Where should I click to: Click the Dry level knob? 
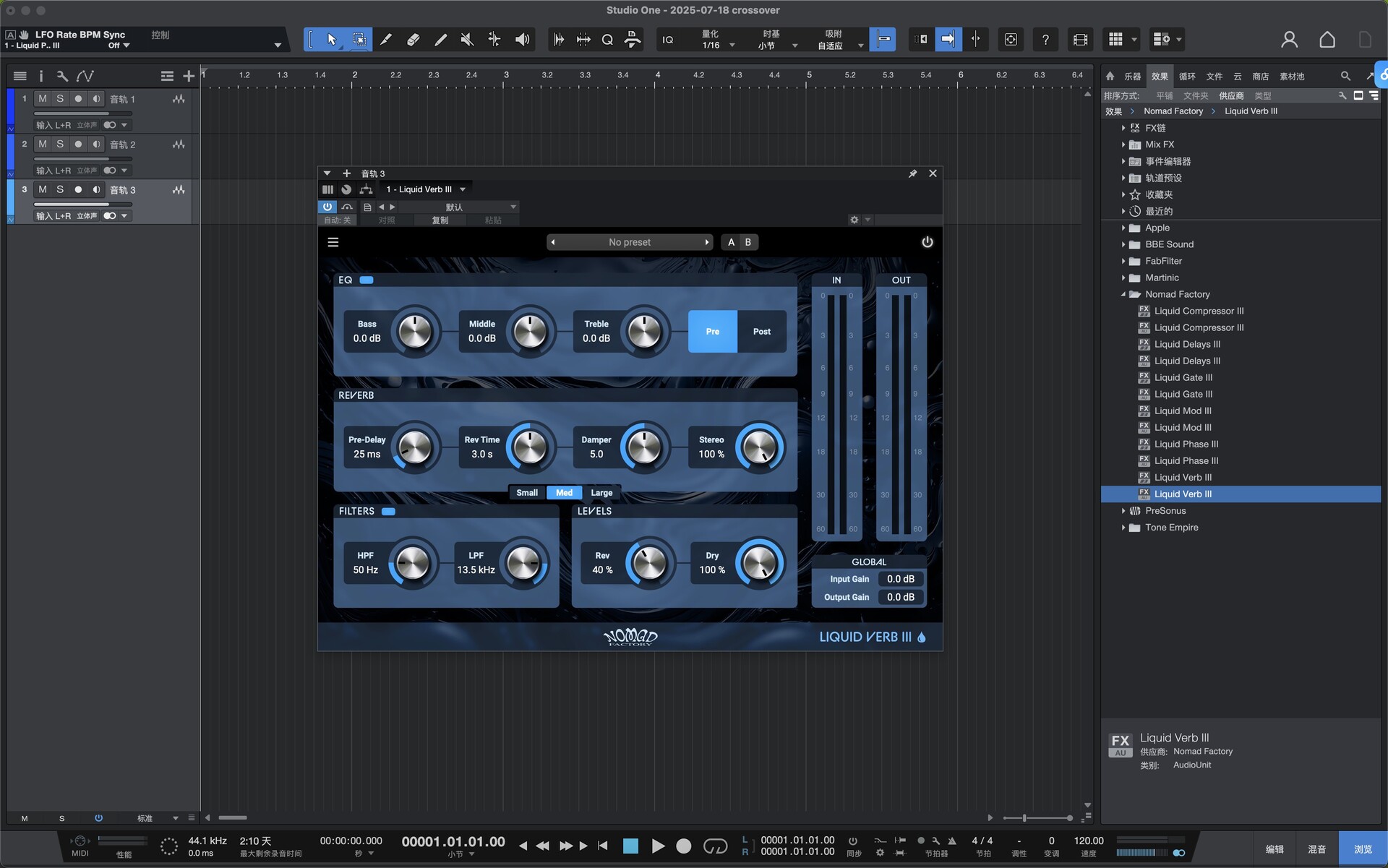click(759, 563)
